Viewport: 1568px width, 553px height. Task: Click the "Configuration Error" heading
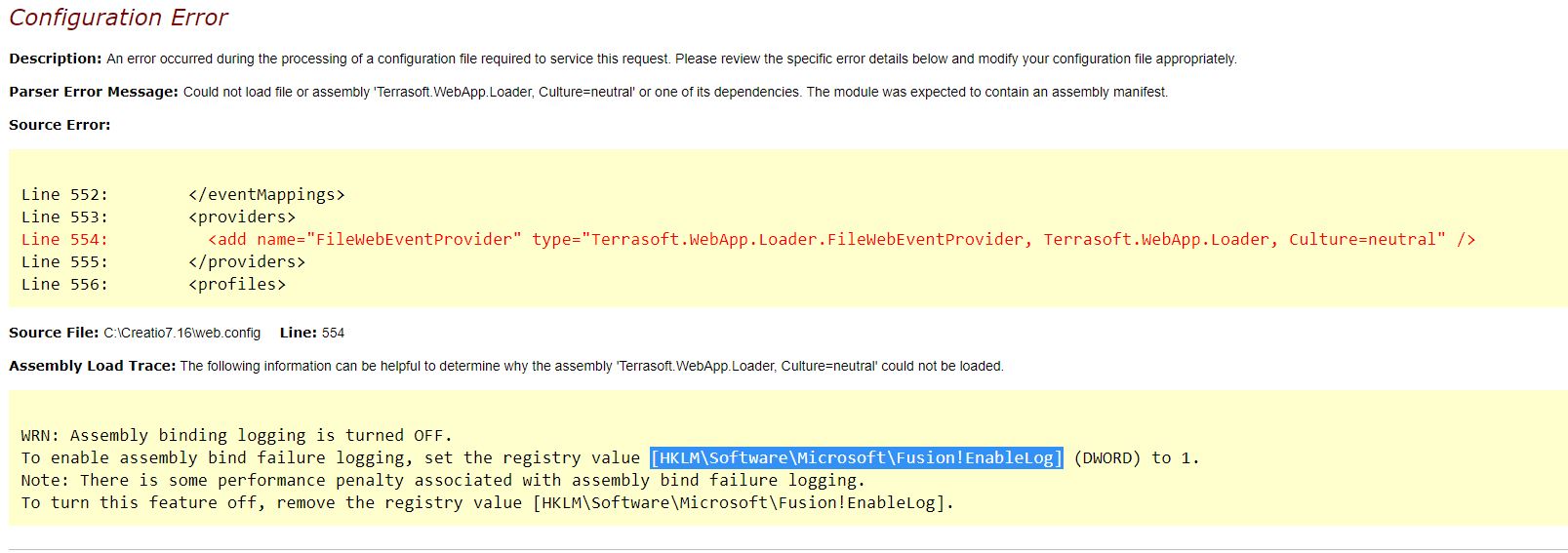(x=118, y=18)
